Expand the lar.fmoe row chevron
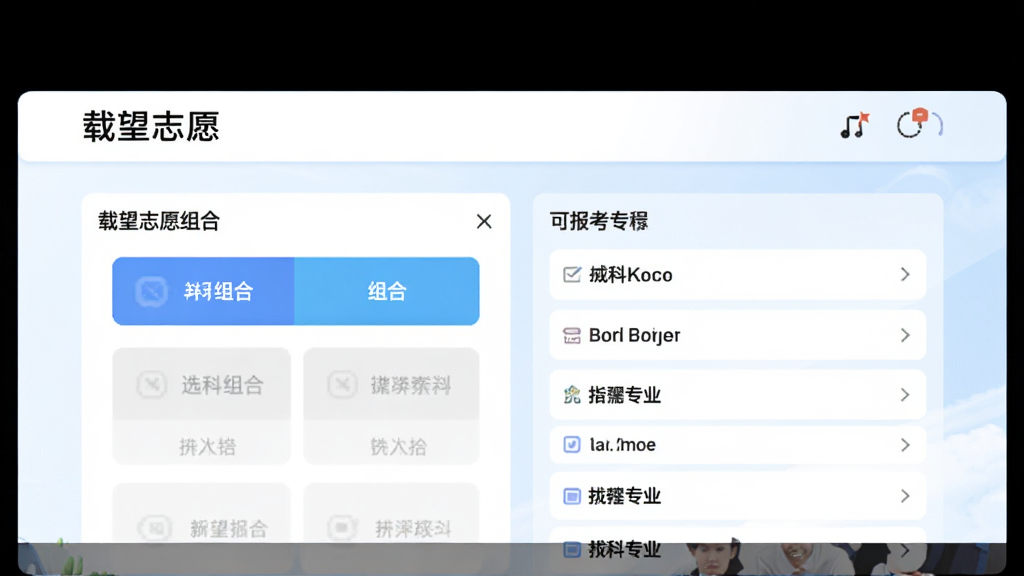This screenshot has height=576, width=1024. pyautogui.click(x=905, y=445)
